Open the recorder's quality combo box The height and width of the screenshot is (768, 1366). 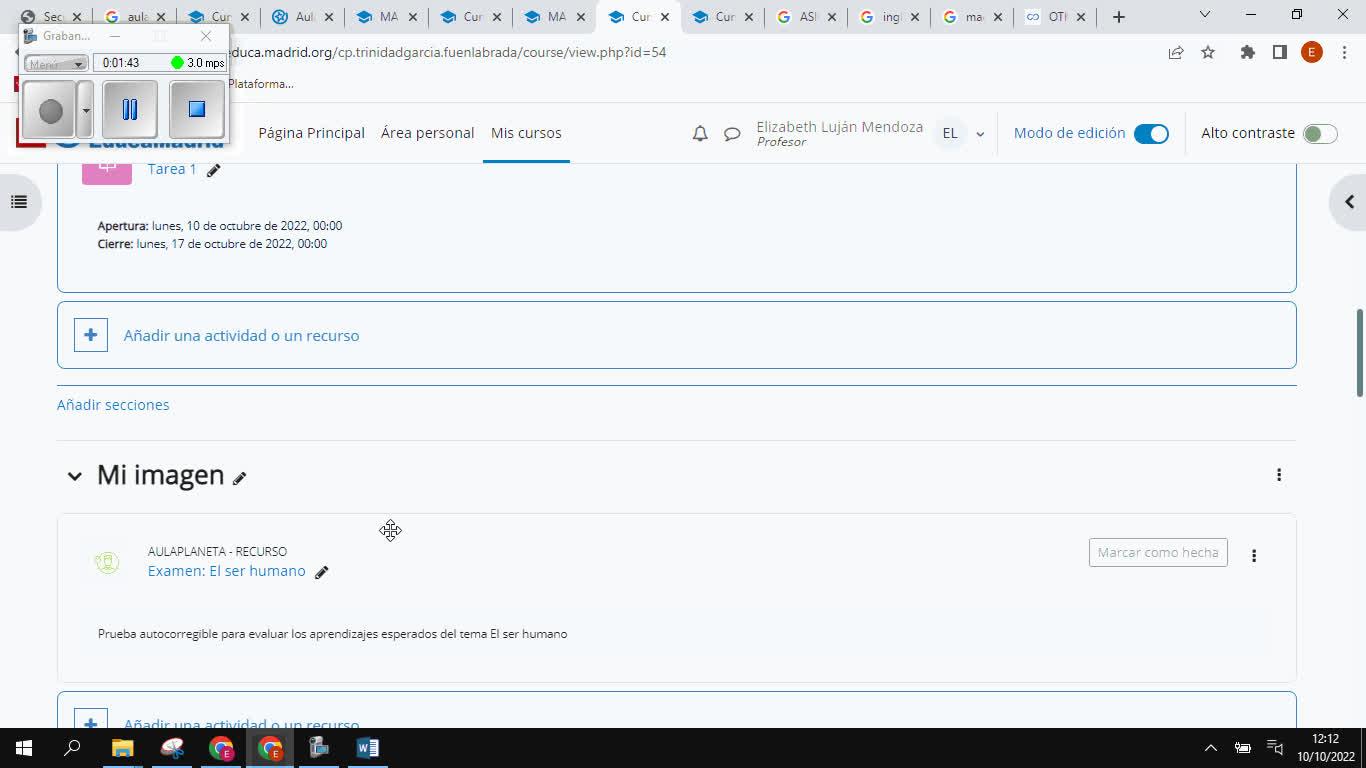56,63
